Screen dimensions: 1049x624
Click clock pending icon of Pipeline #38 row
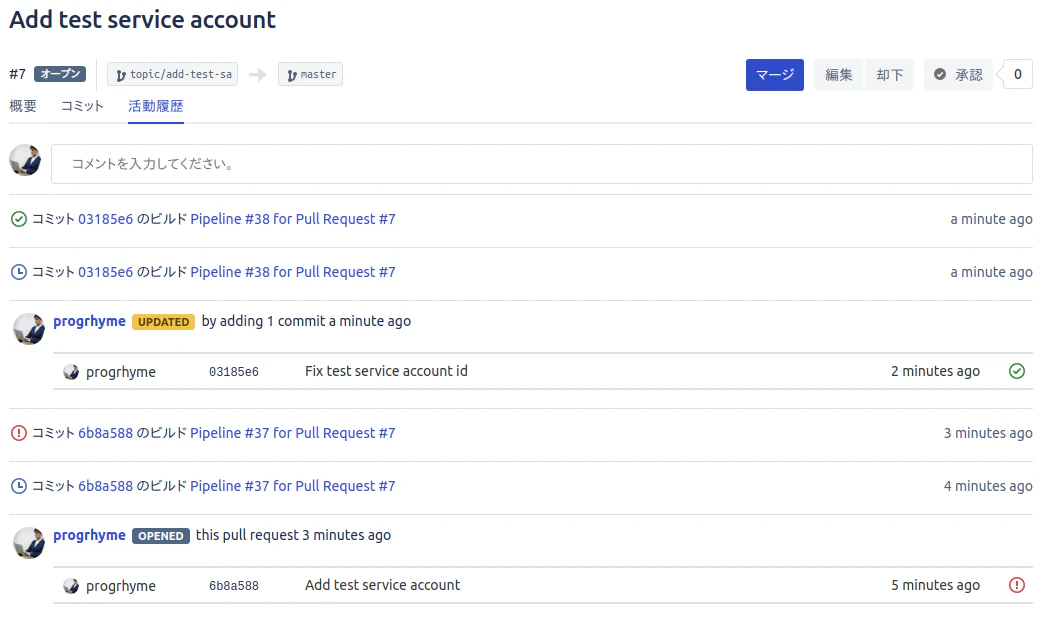(x=19, y=272)
